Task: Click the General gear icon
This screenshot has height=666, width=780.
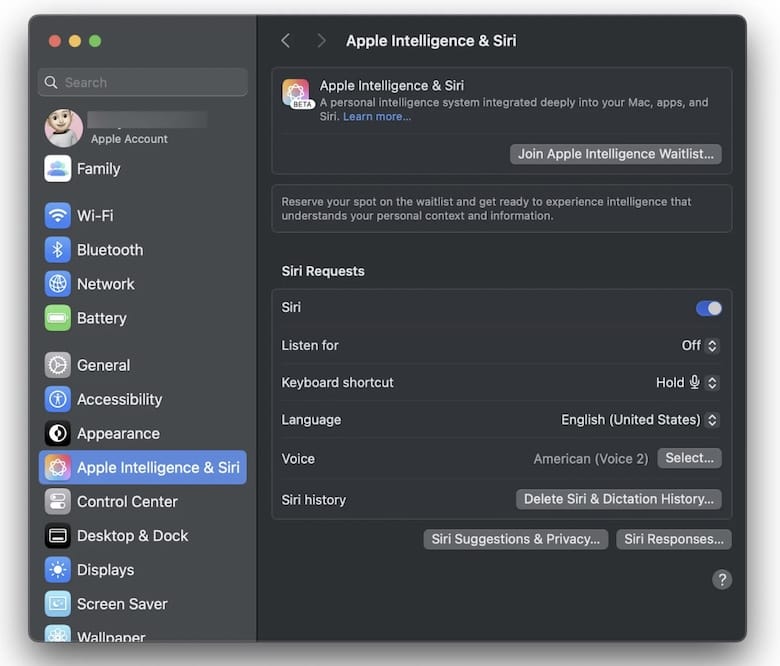Action: click(57, 365)
